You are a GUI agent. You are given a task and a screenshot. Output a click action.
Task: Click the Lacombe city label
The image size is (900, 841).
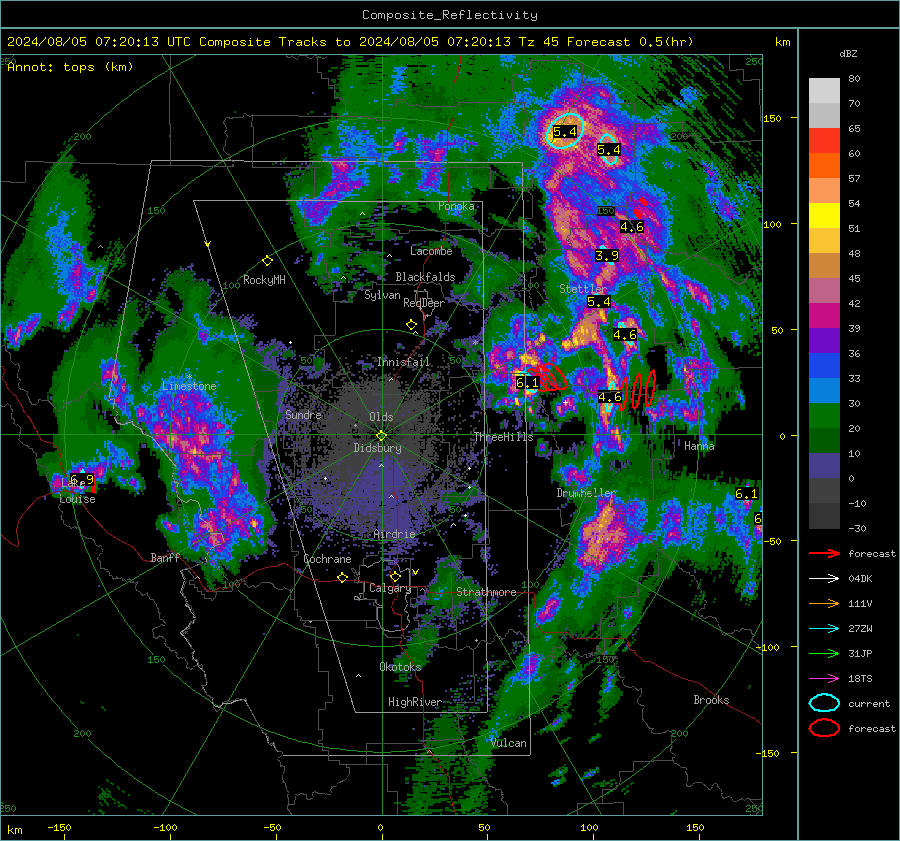[431, 251]
